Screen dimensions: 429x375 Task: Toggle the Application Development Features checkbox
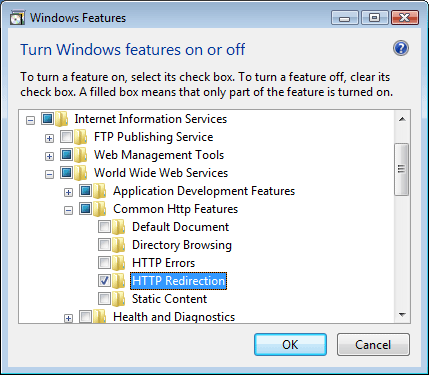pyautogui.click(x=85, y=190)
